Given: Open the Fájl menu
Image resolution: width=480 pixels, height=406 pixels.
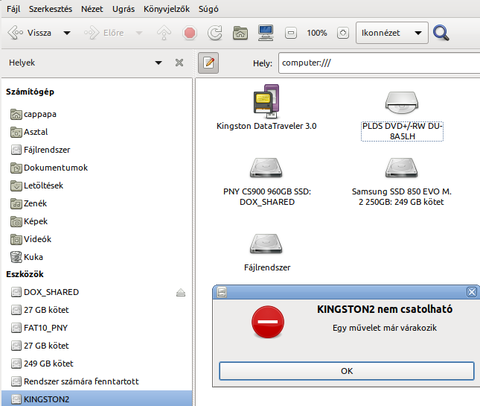Looking at the screenshot, I should (13, 9).
